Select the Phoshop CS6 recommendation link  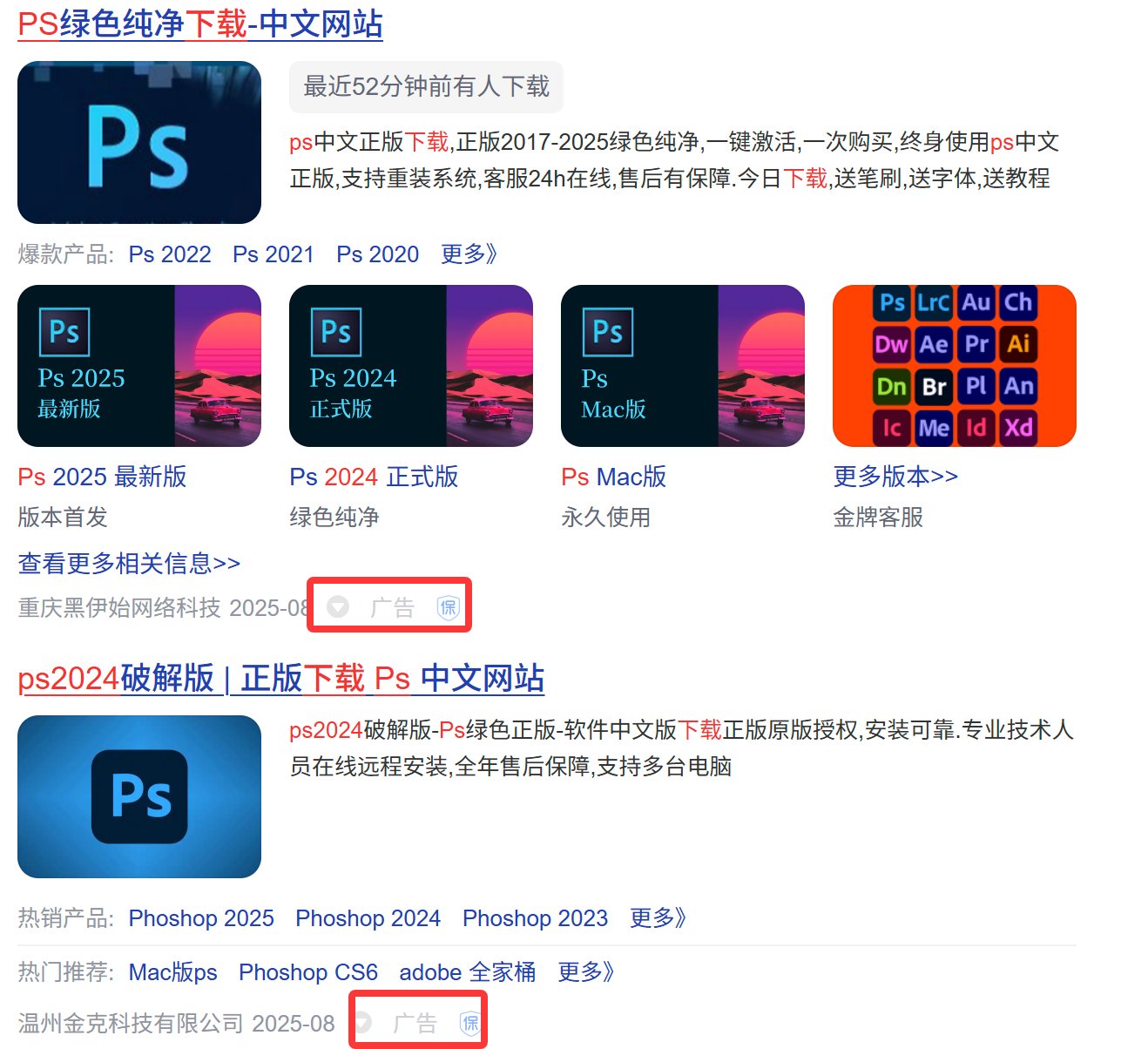pos(308,972)
